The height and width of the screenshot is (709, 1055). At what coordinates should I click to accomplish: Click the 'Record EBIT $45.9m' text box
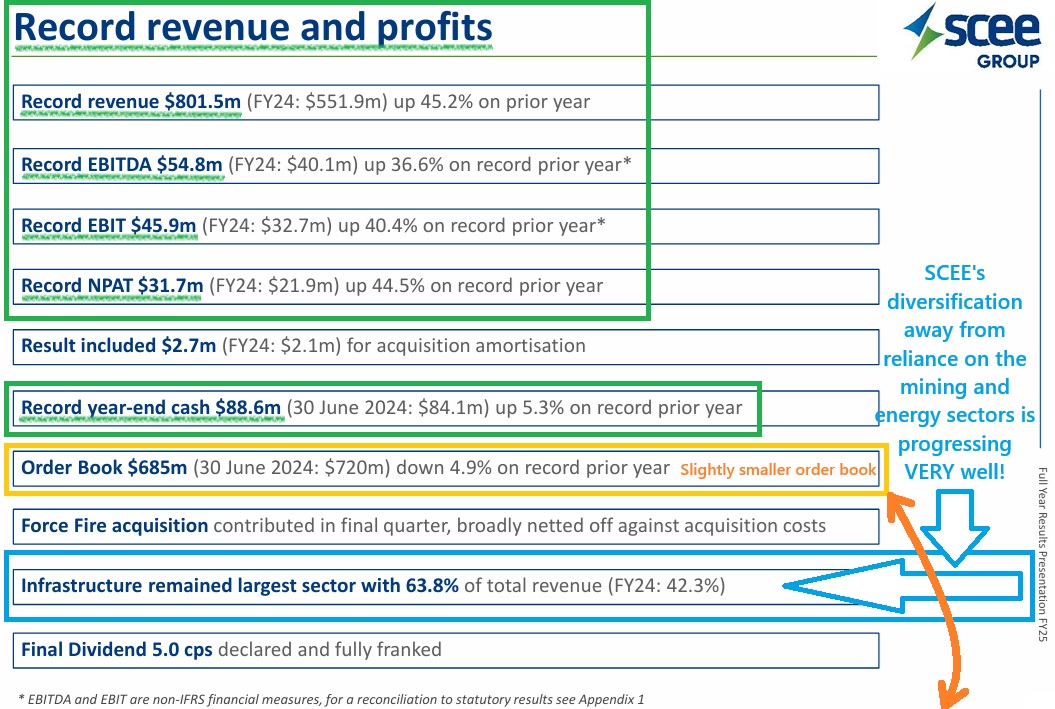click(x=108, y=226)
